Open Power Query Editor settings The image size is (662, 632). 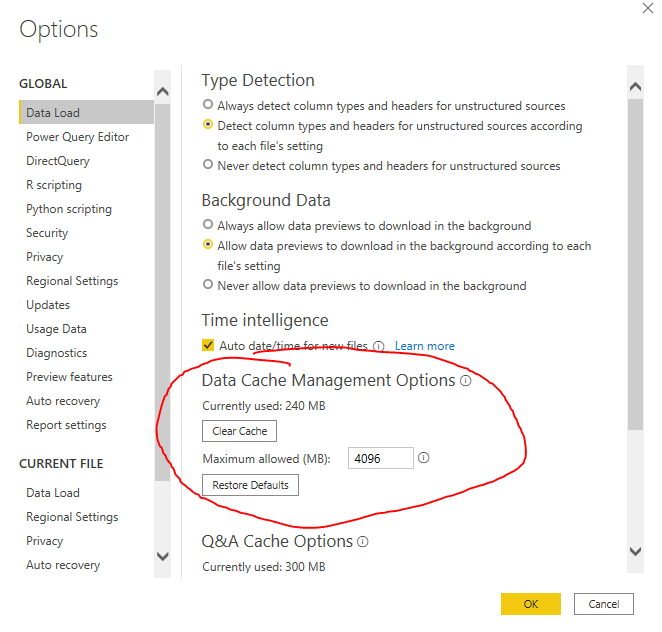tap(78, 137)
